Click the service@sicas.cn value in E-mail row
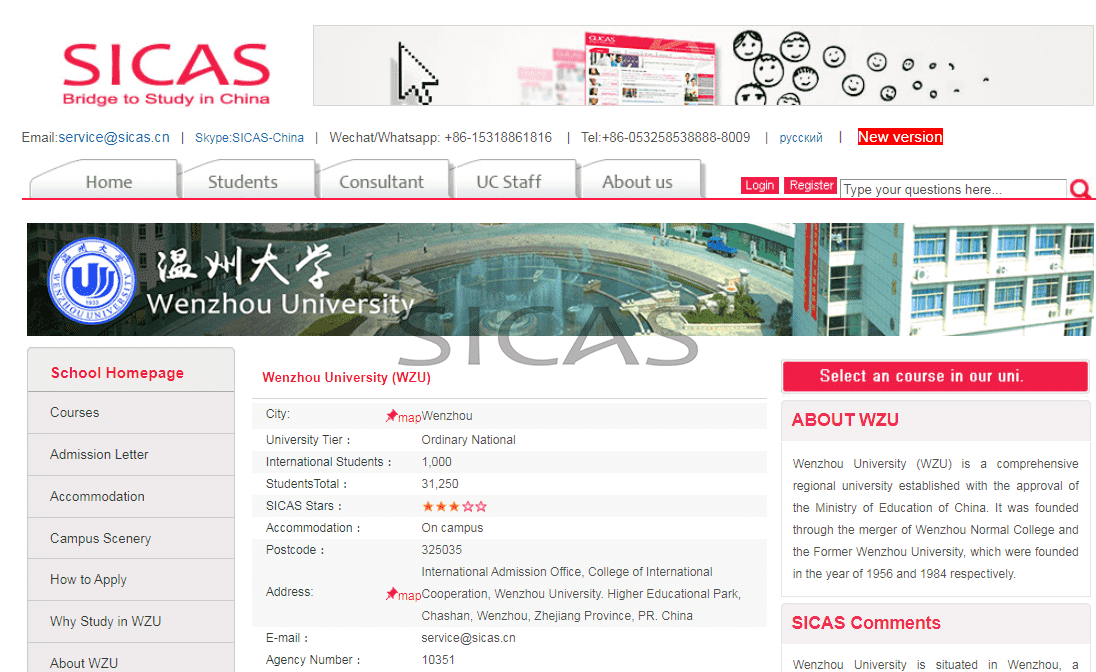The width and height of the screenshot is (1096, 672). [x=468, y=638]
